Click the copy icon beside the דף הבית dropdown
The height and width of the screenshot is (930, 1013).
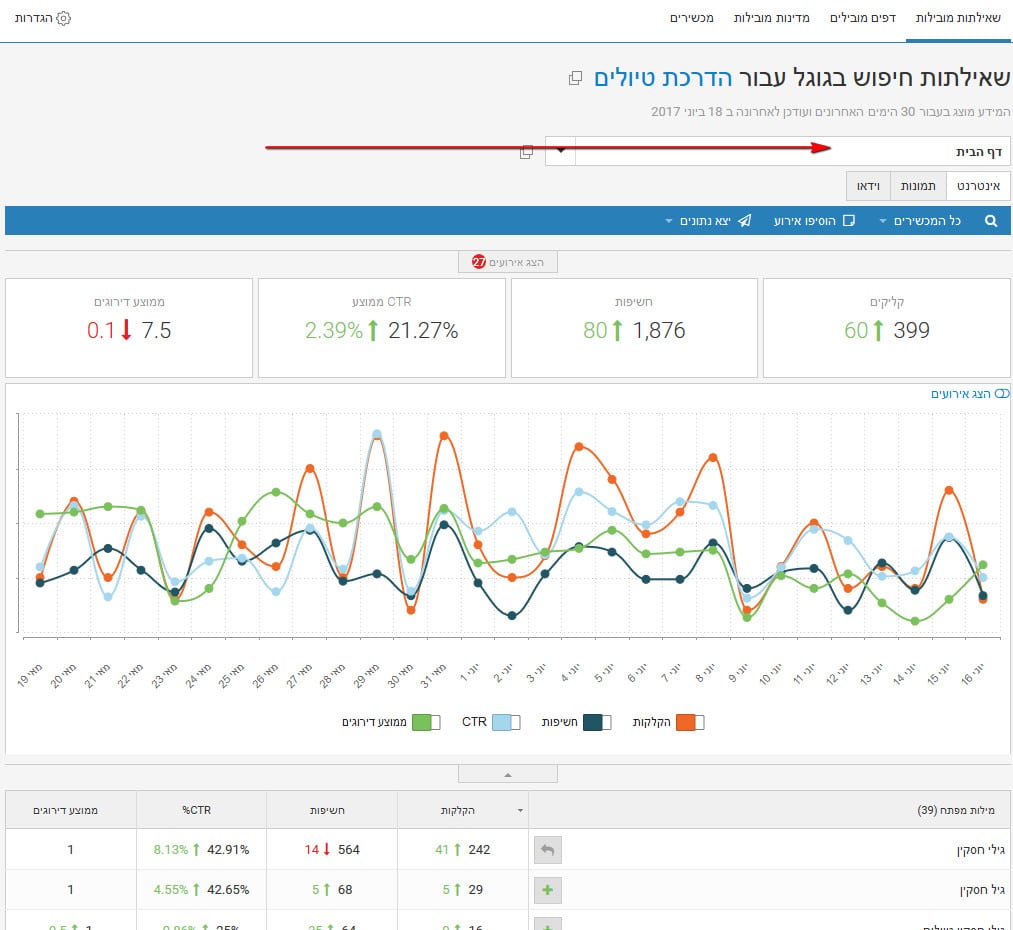527,152
